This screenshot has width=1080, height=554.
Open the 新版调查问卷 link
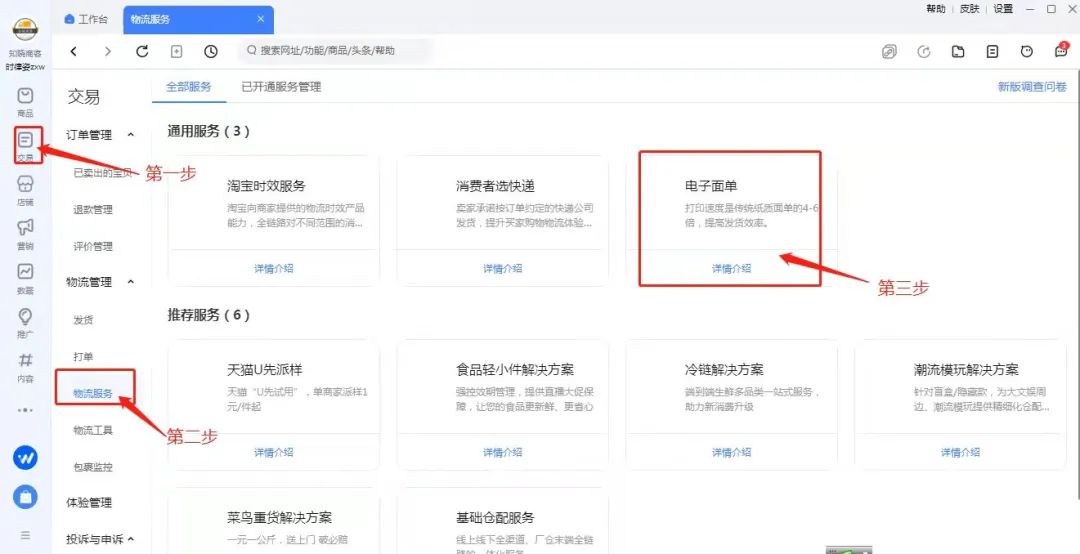1031,87
